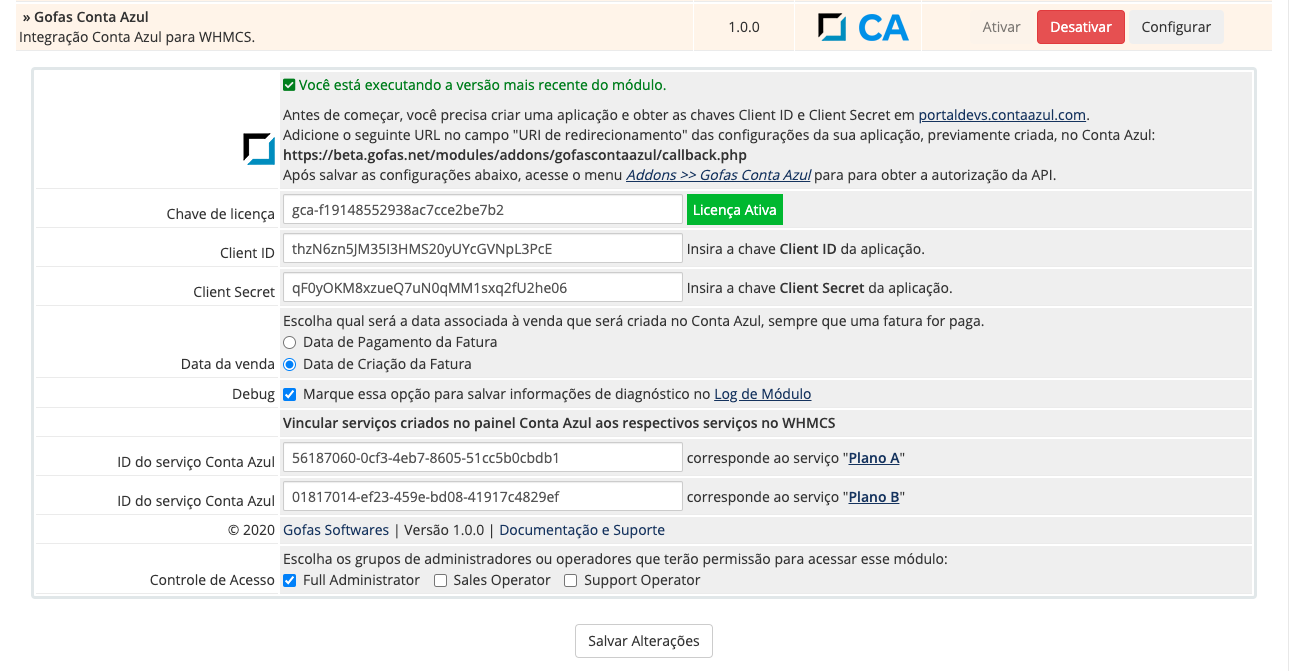Open the Configurar button
The width and height of the screenshot is (1289, 671).
pos(1176,27)
